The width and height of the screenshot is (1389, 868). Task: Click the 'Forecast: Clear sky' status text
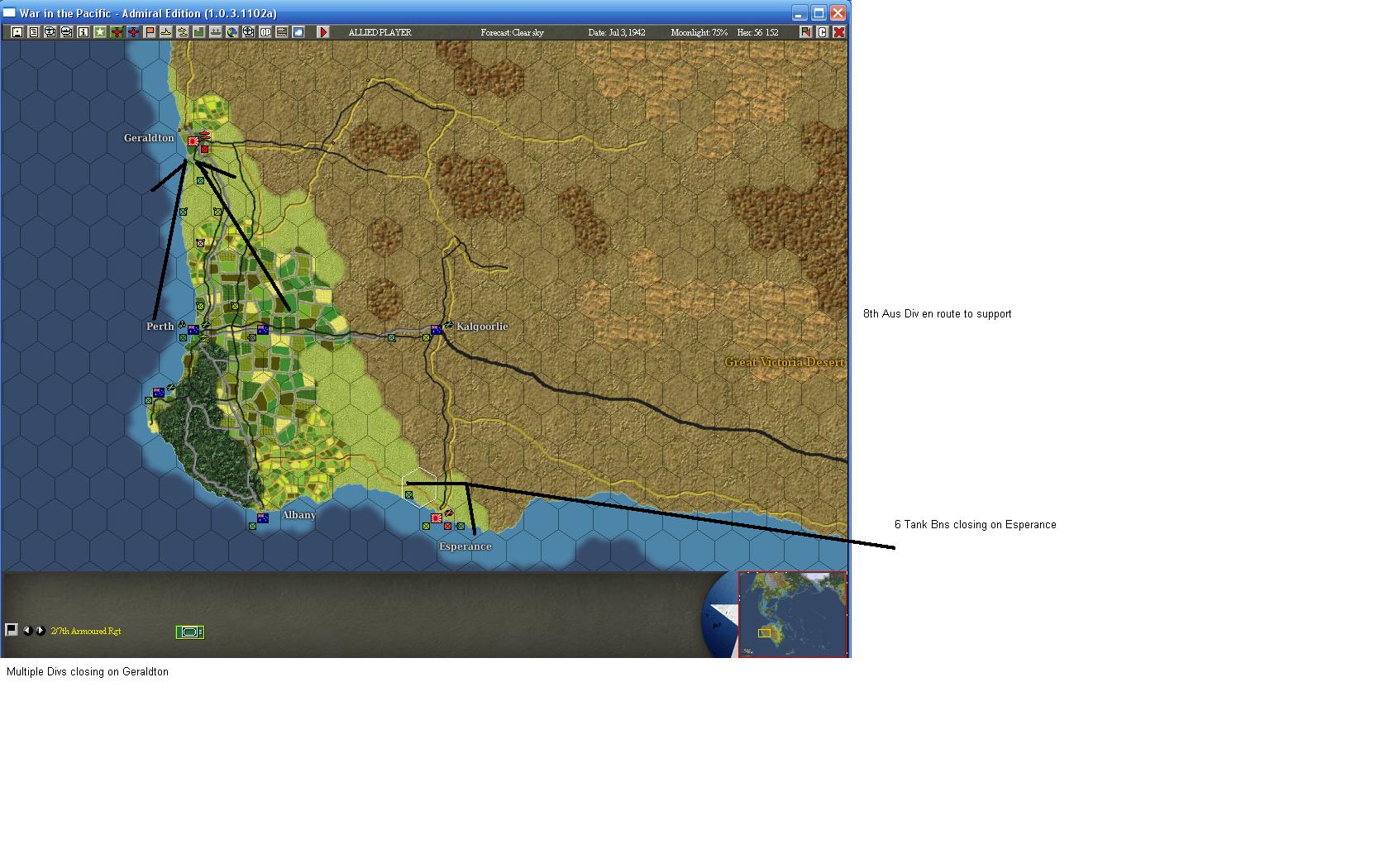pos(513,32)
